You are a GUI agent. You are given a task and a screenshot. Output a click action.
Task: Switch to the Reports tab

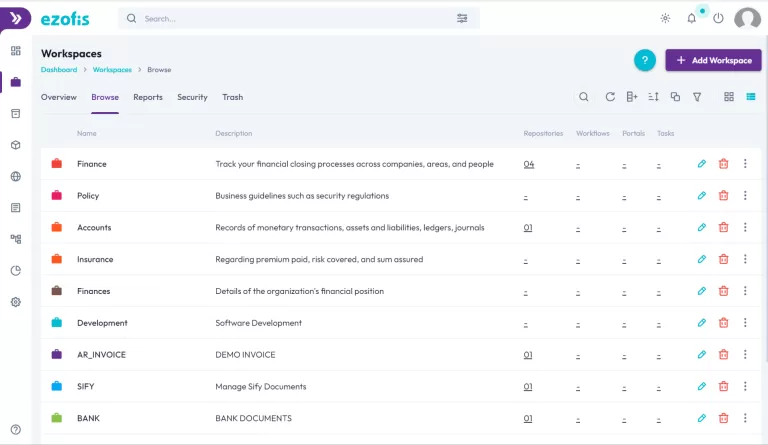tap(148, 97)
